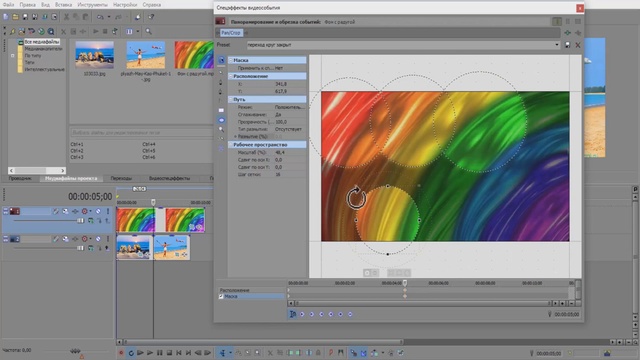Expand the По типу tree node
640x360 pixels.
(x=13, y=56)
